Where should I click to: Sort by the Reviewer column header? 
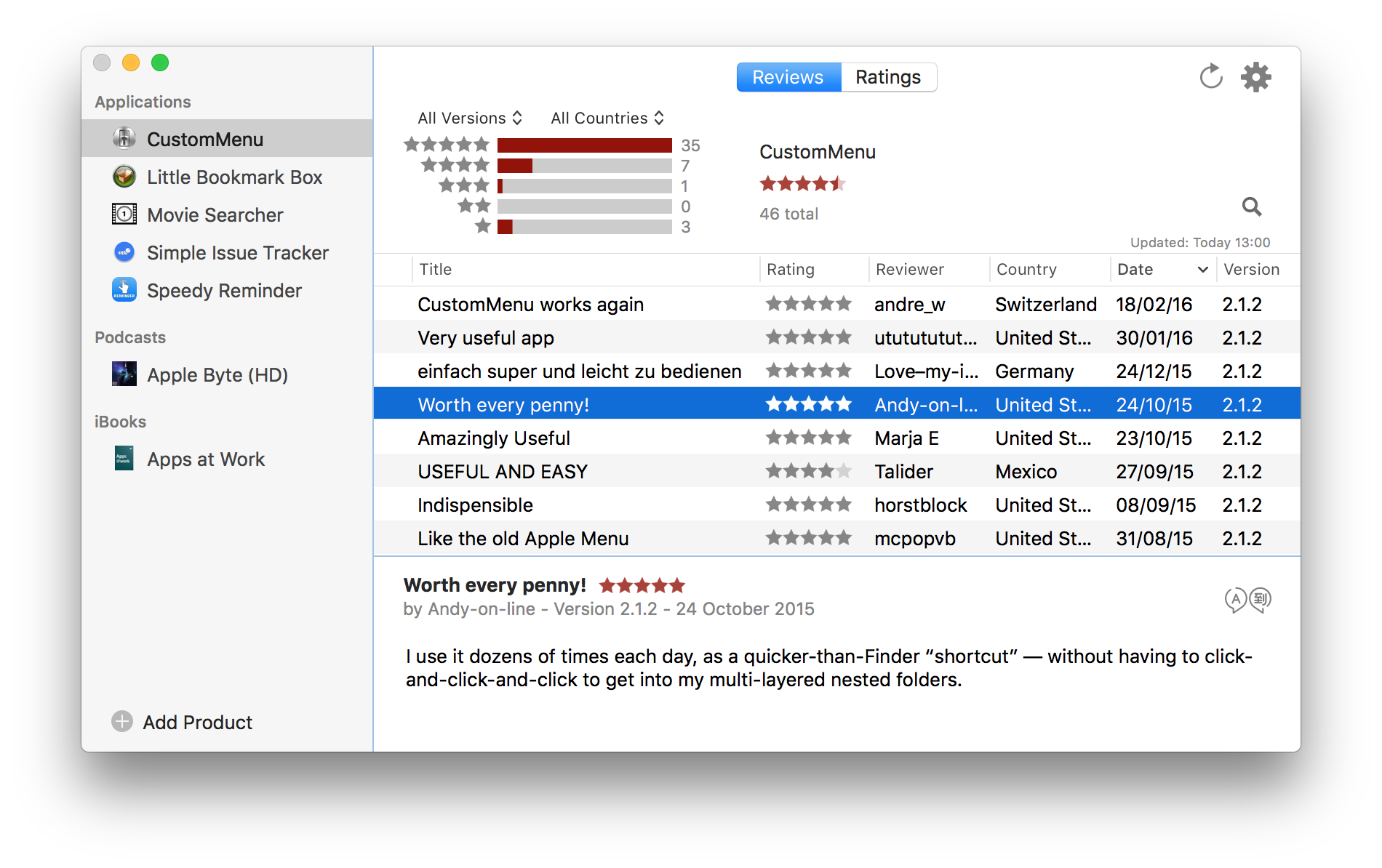coord(929,269)
